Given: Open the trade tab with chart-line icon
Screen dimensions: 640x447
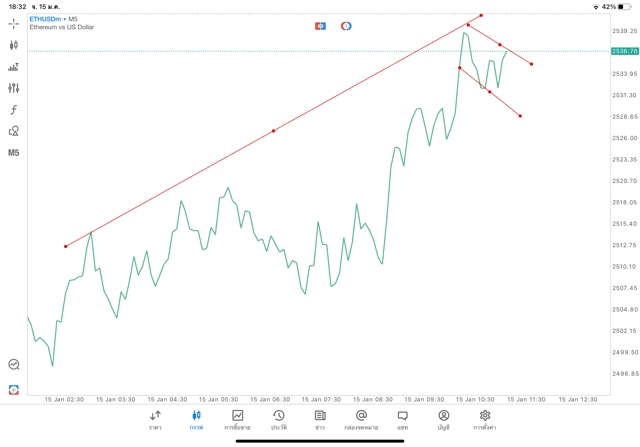Looking at the screenshot, I should (x=237, y=419).
